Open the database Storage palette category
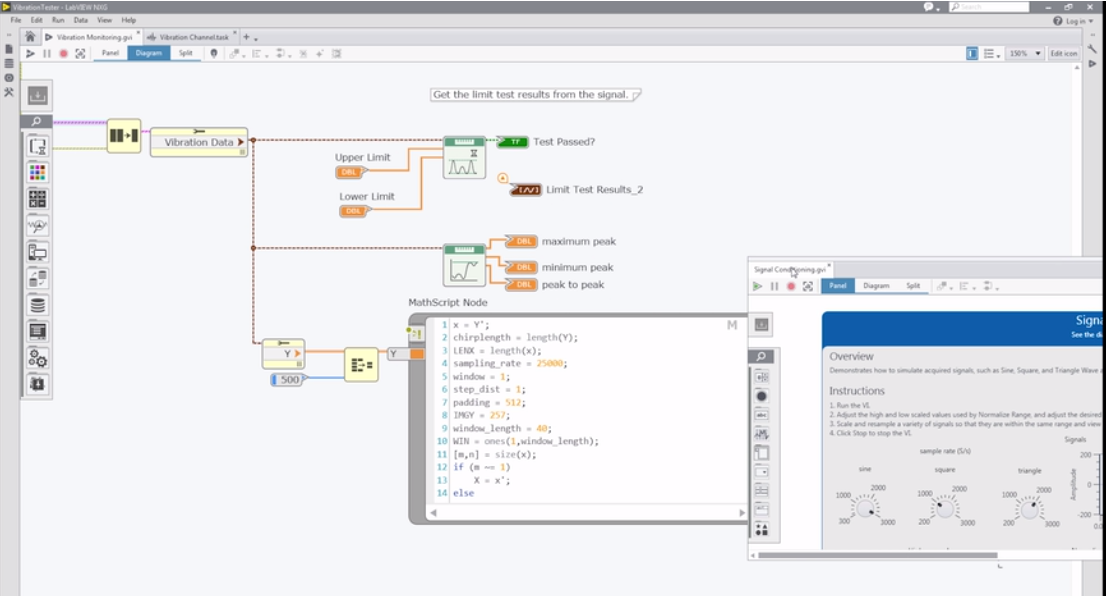Image resolution: width=1106 pixels, height=596 pixels. coord(37,305)
